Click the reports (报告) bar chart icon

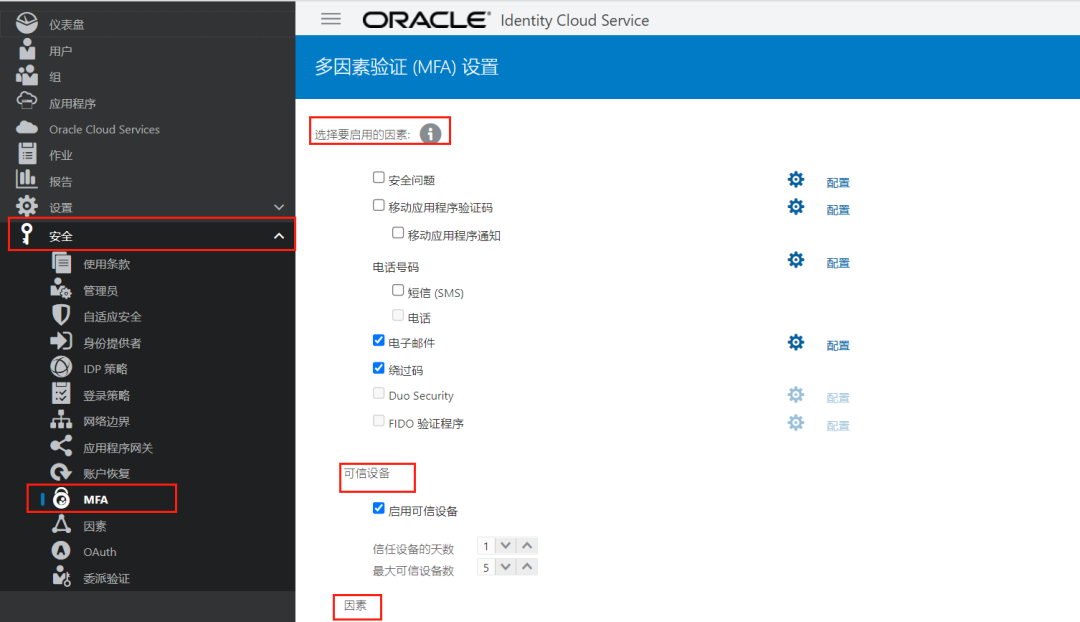(27, 179)
